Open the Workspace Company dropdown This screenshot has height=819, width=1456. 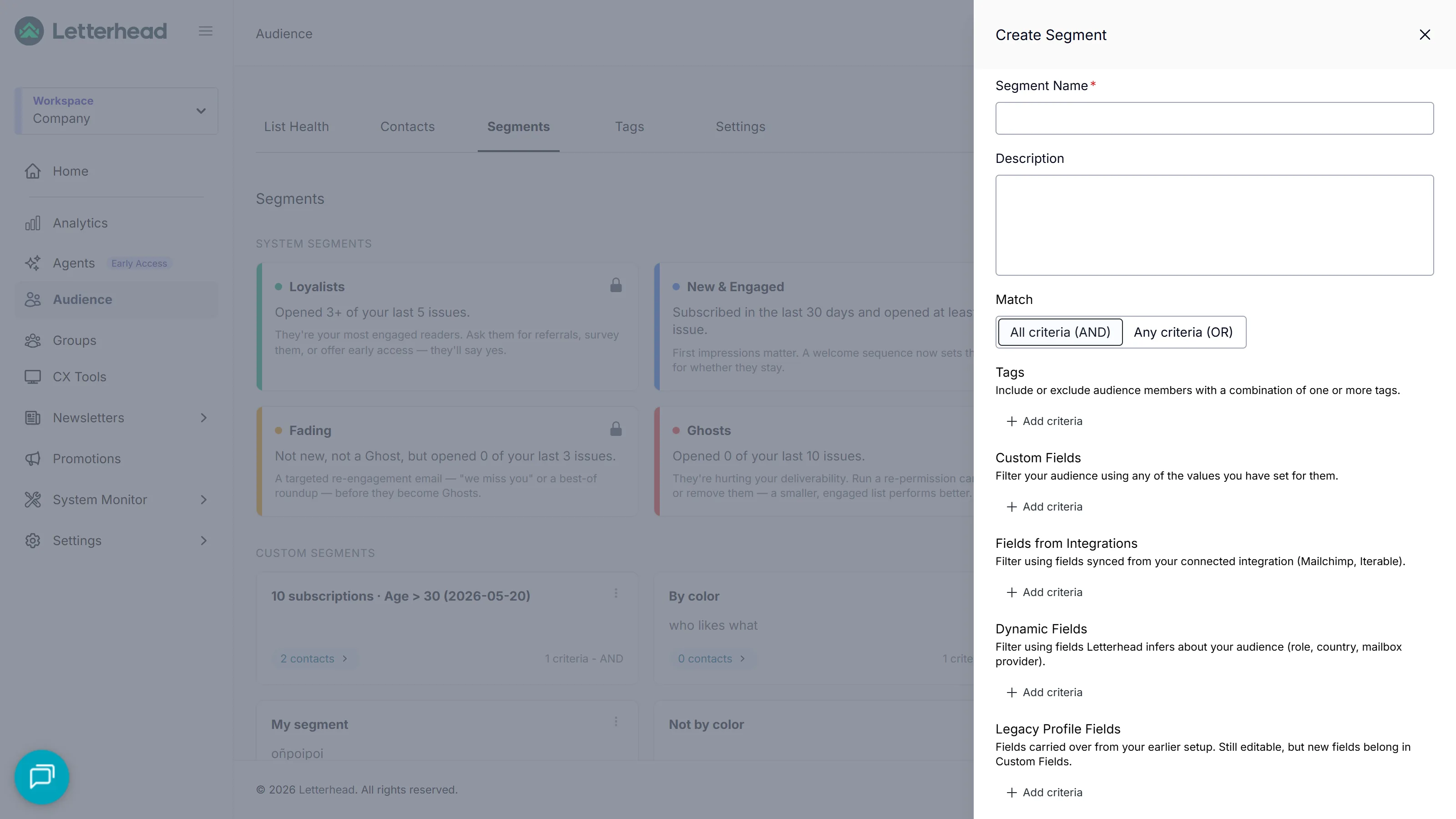coord(116,111)
